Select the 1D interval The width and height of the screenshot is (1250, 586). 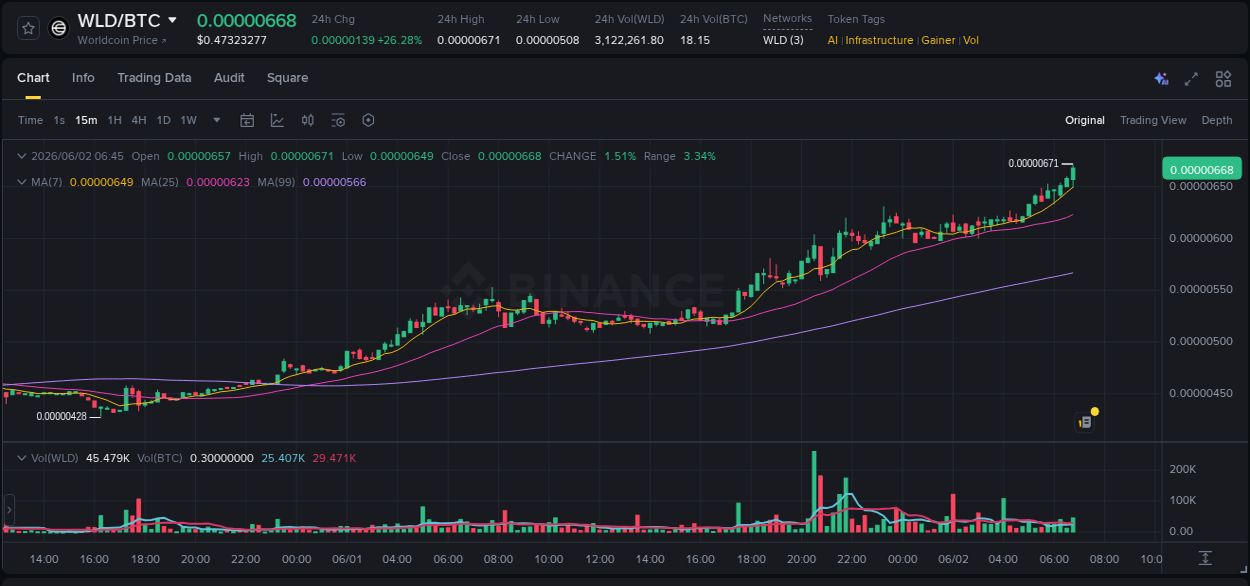[x=163, y=120]
